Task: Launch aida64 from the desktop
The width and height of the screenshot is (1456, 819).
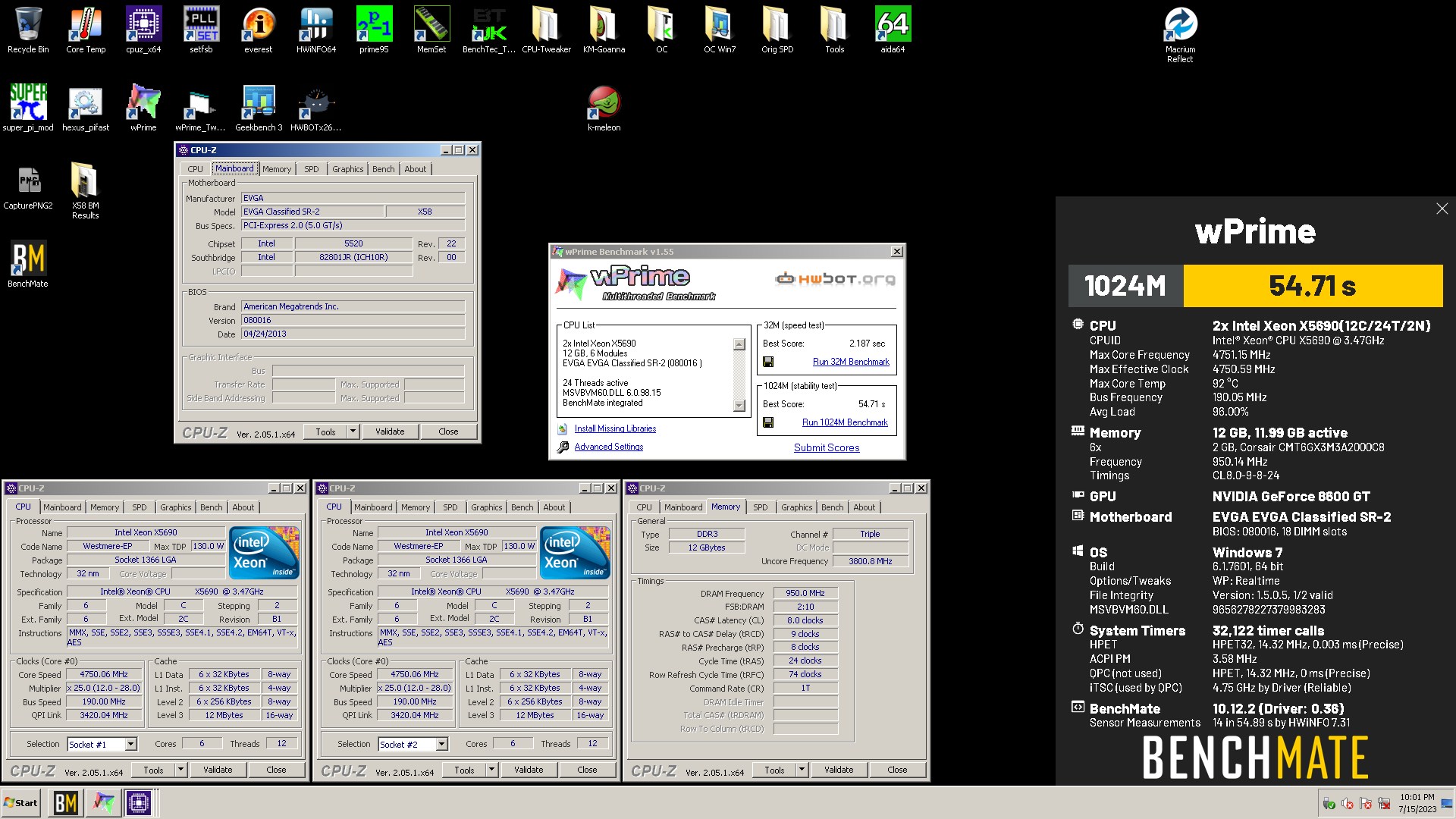Action: click(x=893, y=30)
